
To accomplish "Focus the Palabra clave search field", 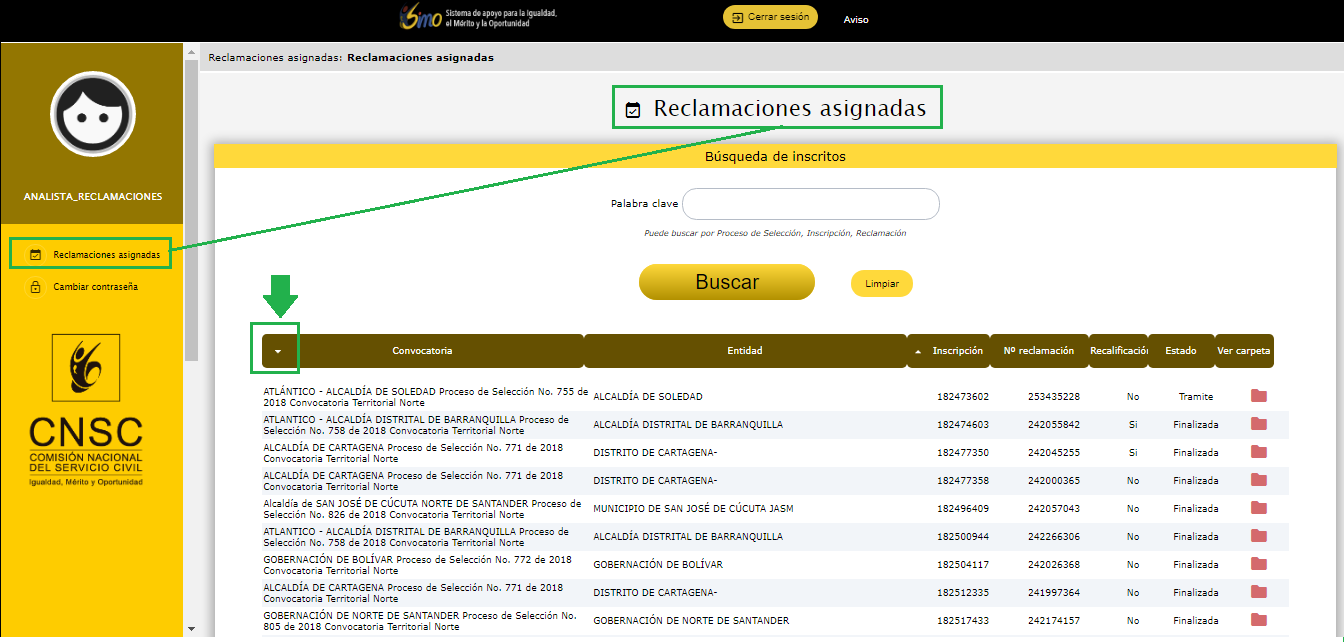I will [x=810, y=204].
